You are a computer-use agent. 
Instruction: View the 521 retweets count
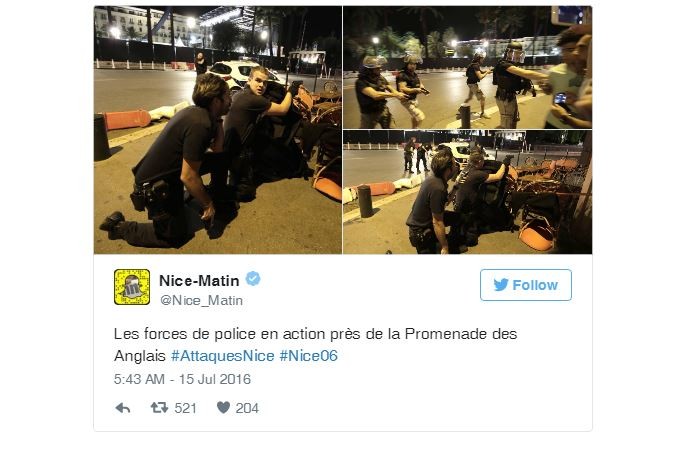coord(185,408)
